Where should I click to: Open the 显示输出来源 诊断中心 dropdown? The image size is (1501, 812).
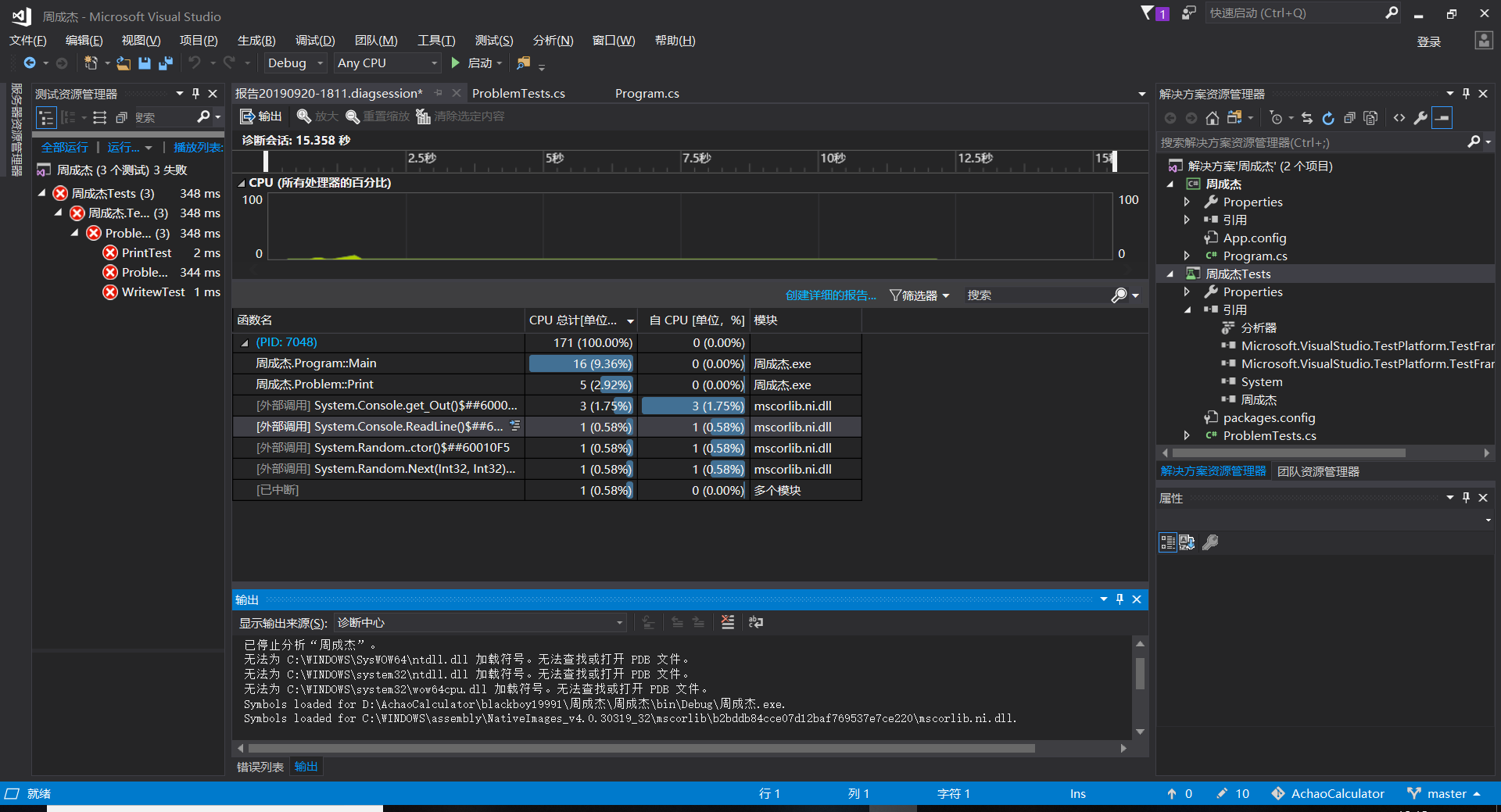tap(479, 622)
